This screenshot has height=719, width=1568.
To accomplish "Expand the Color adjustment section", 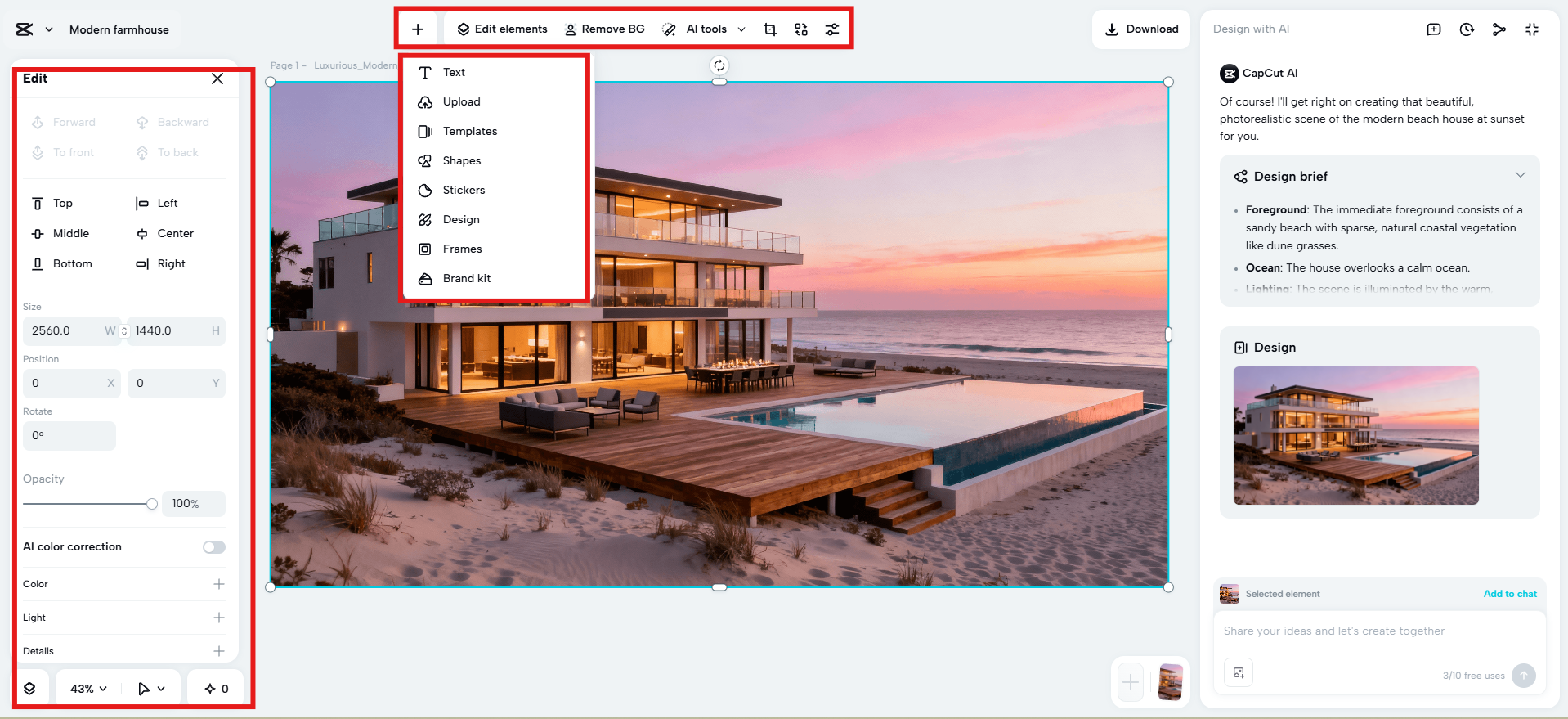I will (218, 584).
